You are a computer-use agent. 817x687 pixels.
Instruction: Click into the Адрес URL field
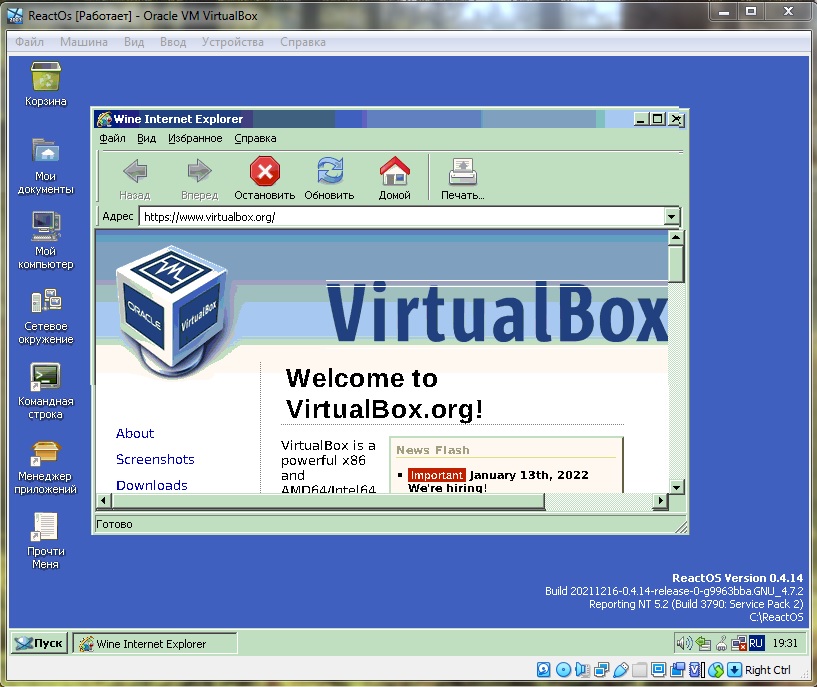(400, 217)
